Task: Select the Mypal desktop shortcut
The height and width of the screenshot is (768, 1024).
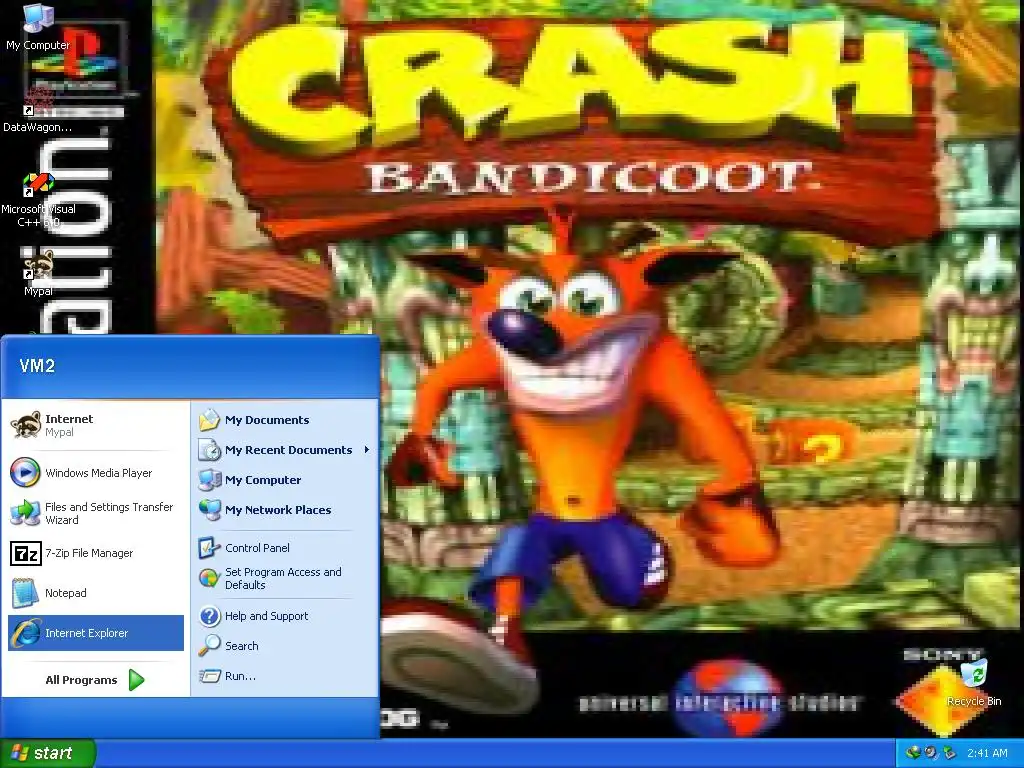Action: (38, 272)
